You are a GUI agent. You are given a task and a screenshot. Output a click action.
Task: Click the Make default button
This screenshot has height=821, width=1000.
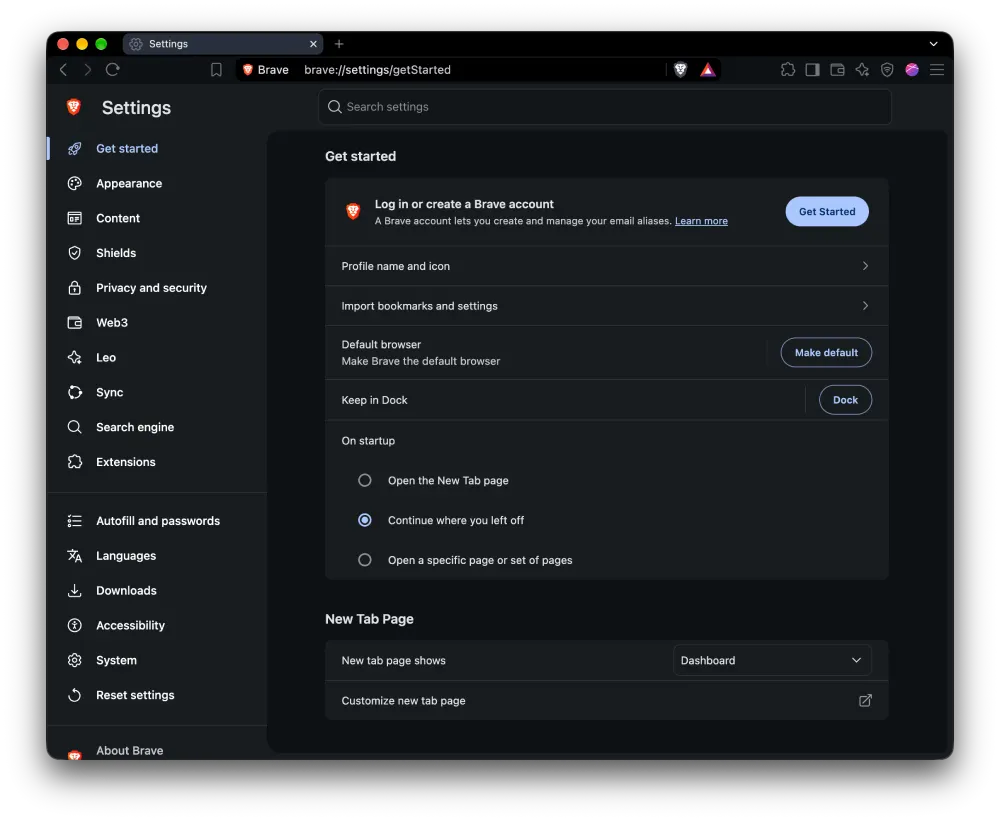point(826,352)
